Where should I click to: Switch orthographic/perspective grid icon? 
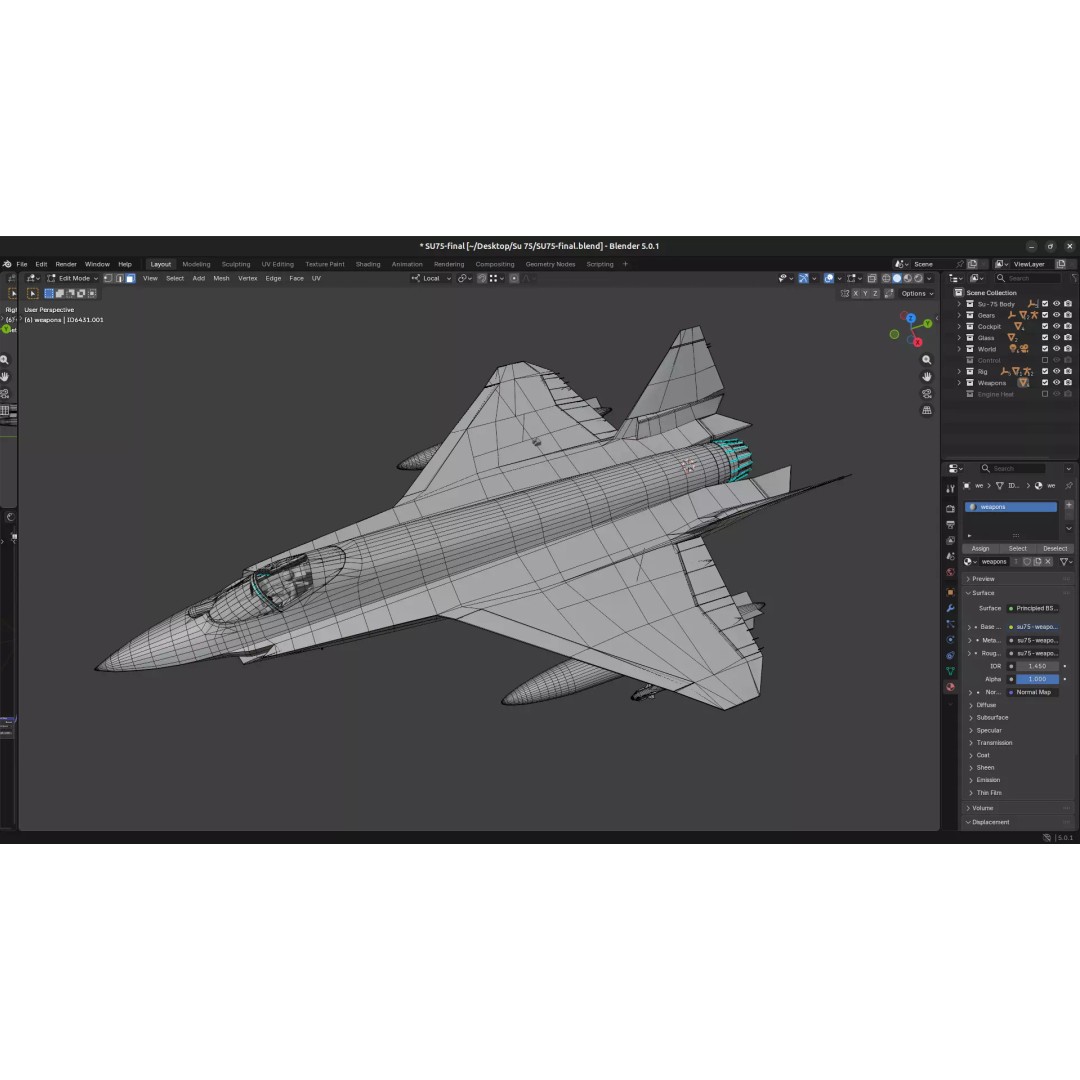tap(927, 410)
